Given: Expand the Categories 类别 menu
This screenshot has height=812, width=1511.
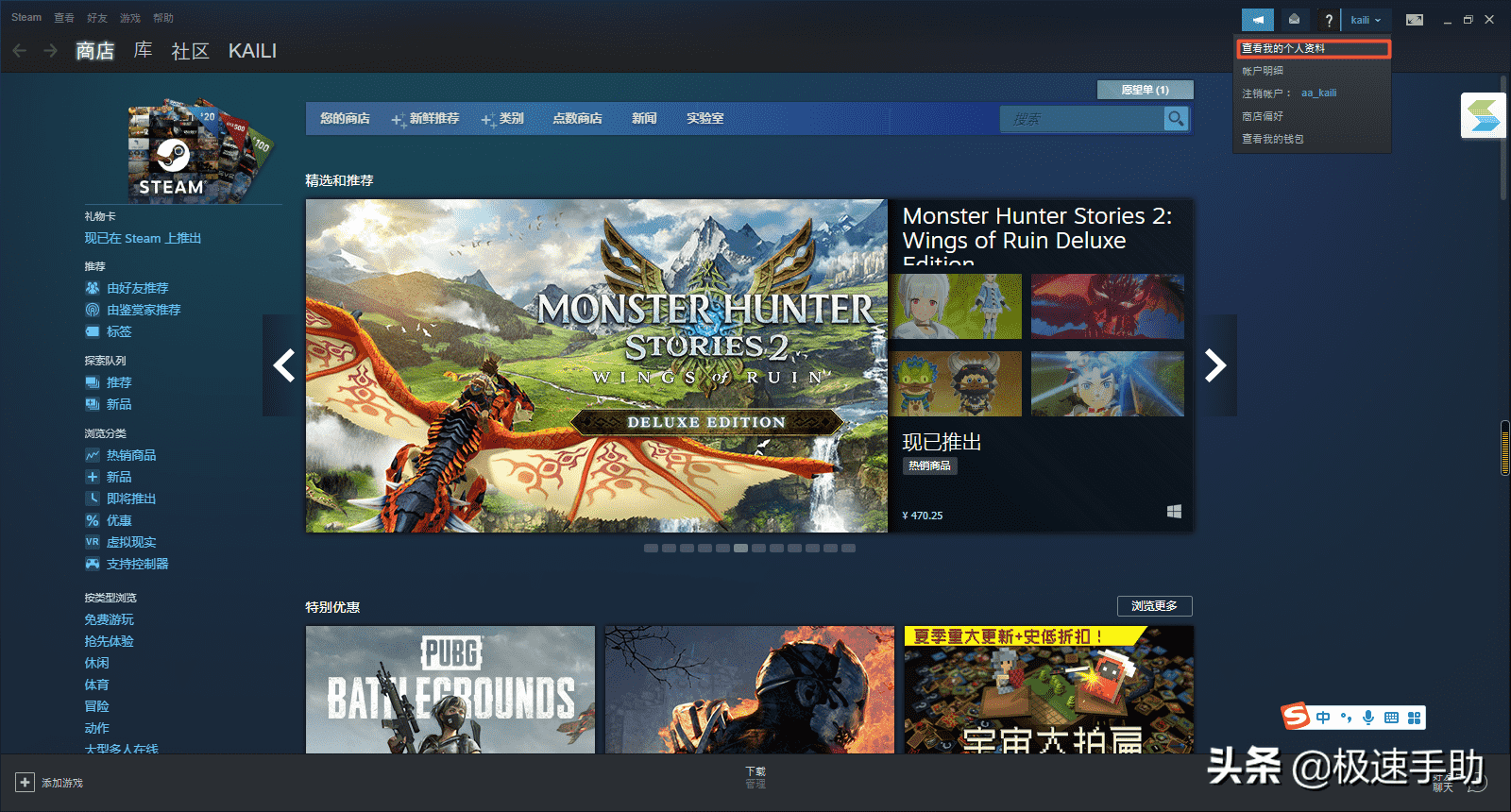Looking at the screenshot, I should (x=502, y=119).
